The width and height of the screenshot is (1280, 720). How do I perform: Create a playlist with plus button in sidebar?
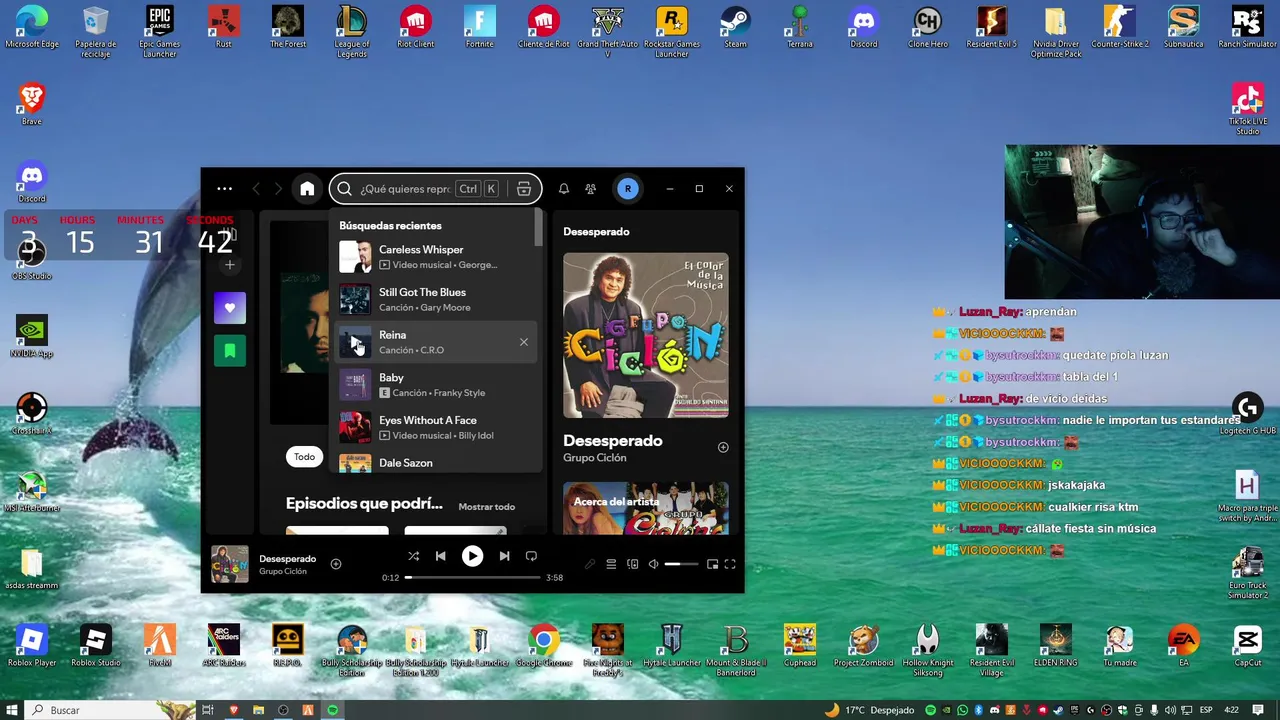[230, 265]
